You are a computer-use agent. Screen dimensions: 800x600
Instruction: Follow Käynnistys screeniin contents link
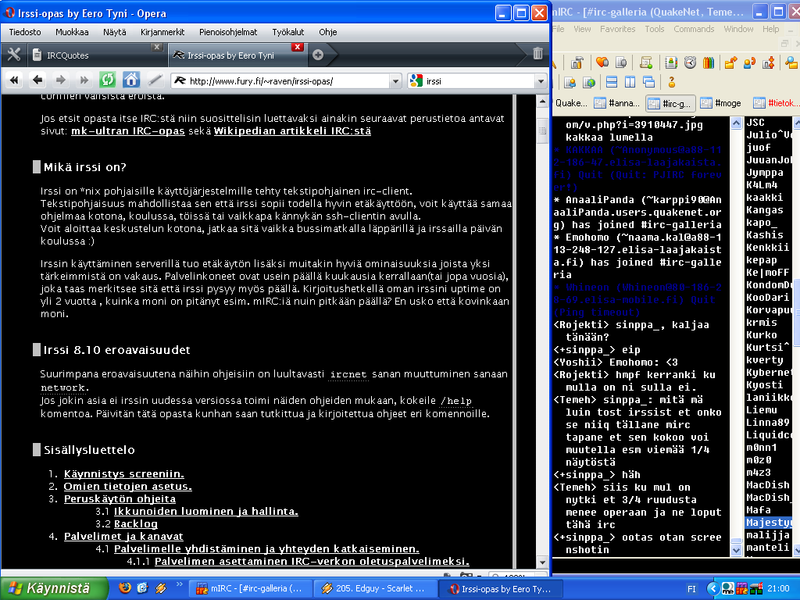(x=124, y=474)
